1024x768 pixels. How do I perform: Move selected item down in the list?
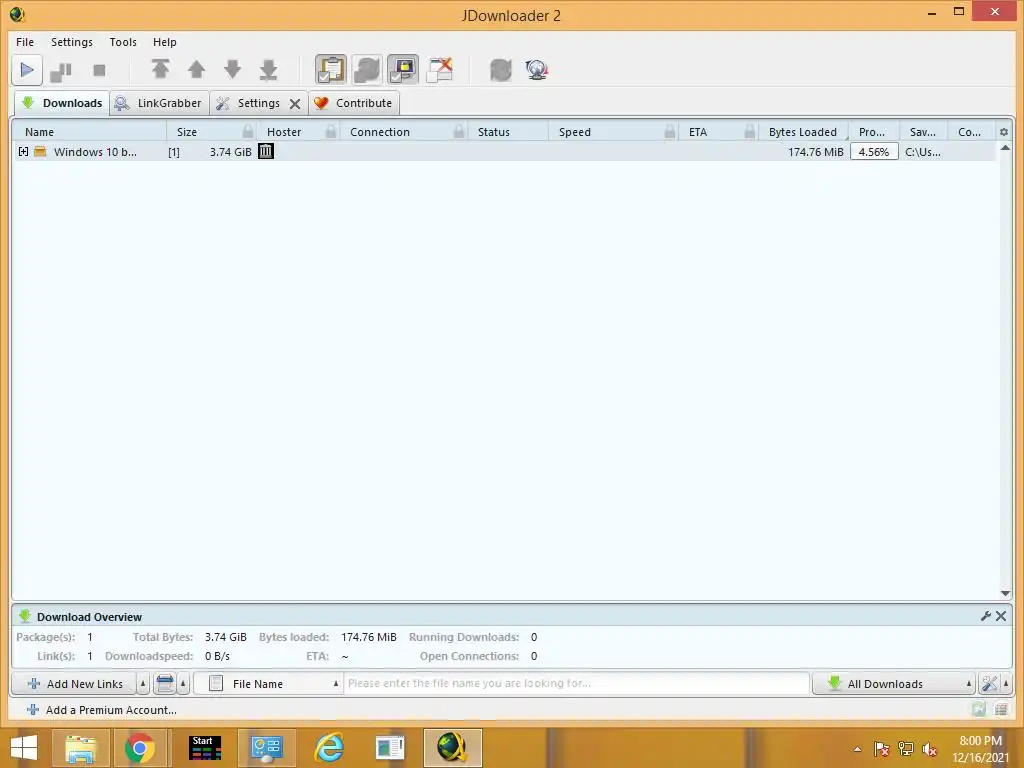pos(232,69)
